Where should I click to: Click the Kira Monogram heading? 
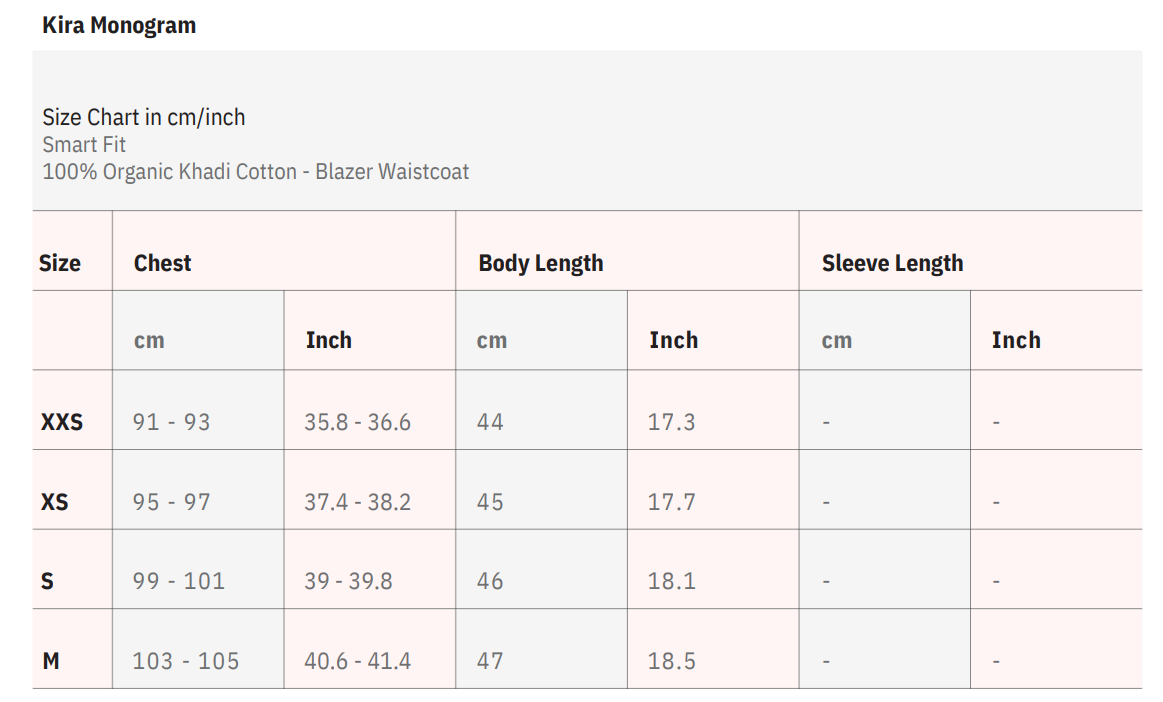click(119, 26)
